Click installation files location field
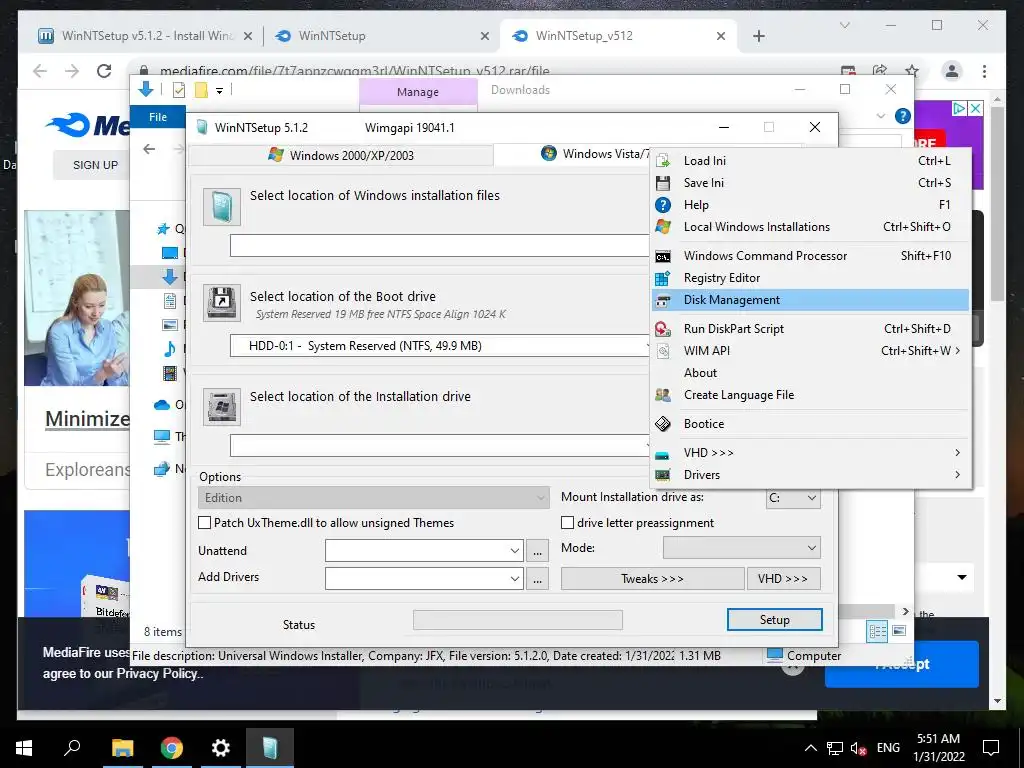Screen dimensions: 1024x768 (440, 246)
